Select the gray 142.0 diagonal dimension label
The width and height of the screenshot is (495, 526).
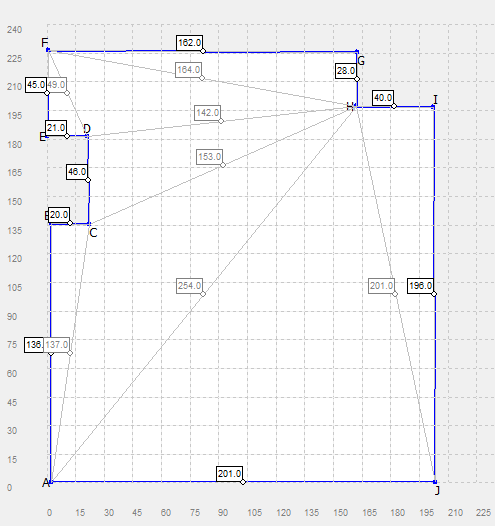[208, 113]
